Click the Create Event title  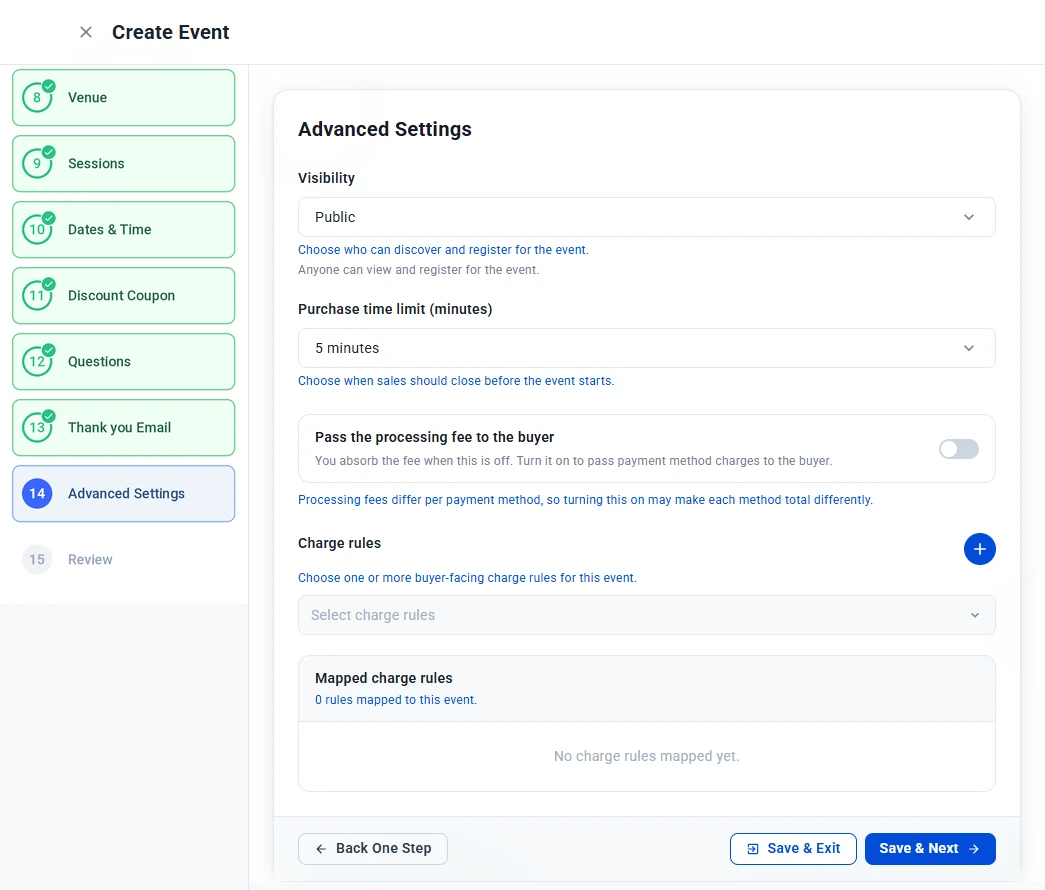(171, 32)
